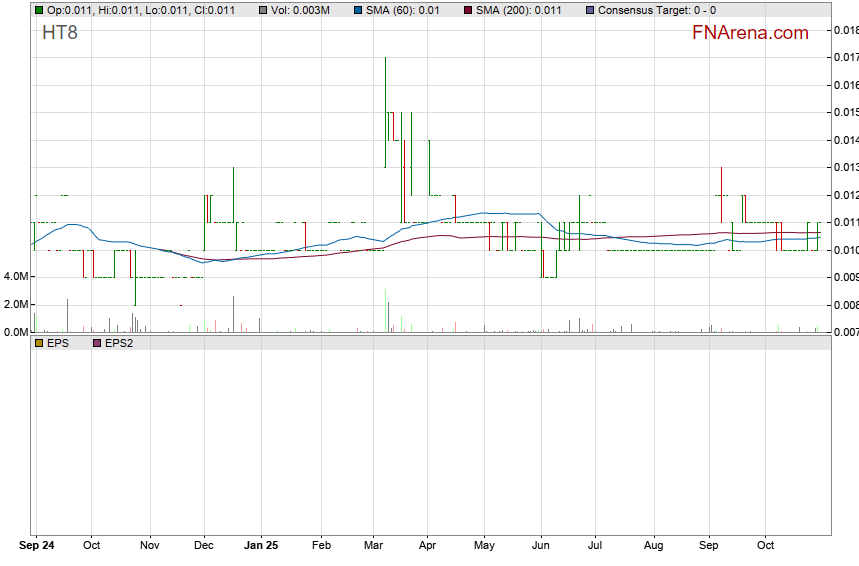
Task: Select the 'Sep 24' start date label
Action: (39, 547)
